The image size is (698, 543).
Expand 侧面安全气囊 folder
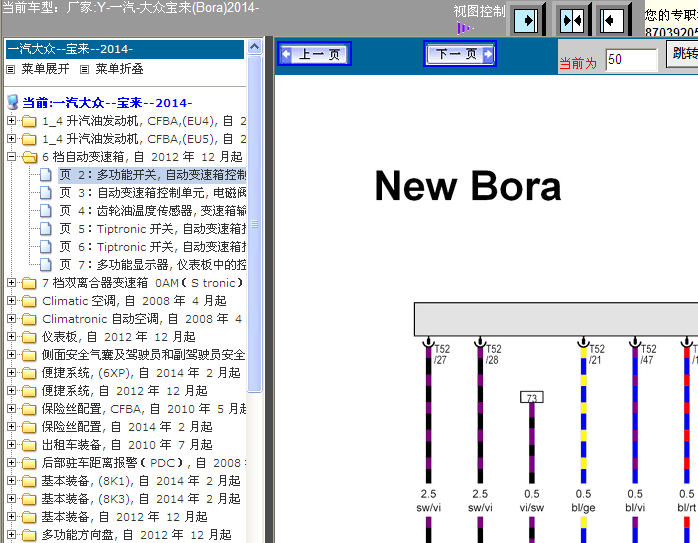click(x=12, y=354)
